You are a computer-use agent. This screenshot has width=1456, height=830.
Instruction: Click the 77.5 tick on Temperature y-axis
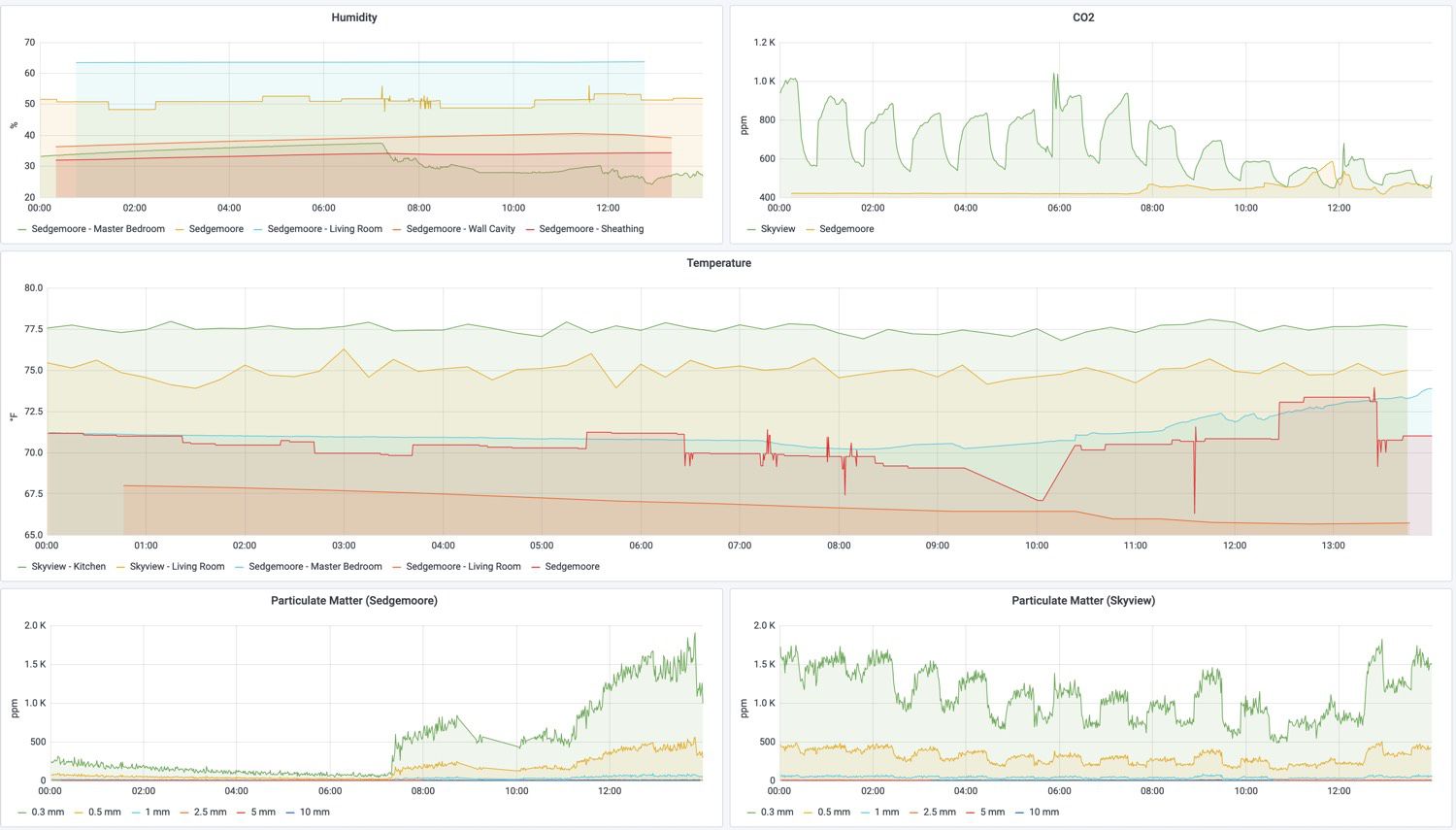(x=33, y=329)
